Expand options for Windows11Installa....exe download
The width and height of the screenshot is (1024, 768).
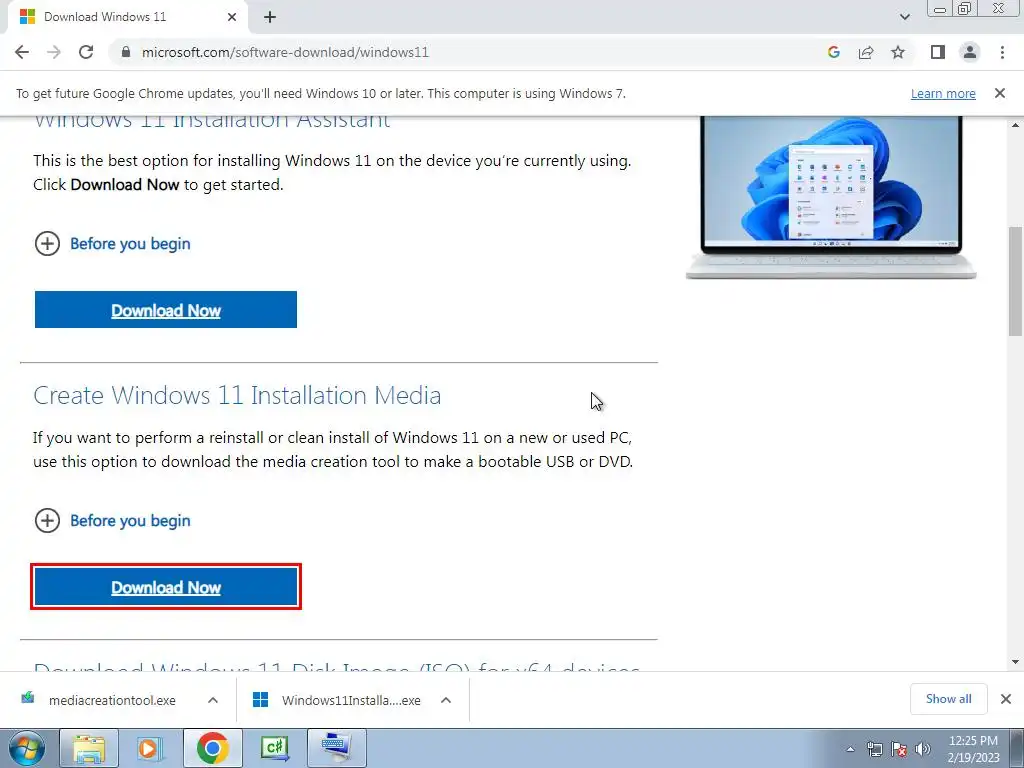(x=445, y=700)
